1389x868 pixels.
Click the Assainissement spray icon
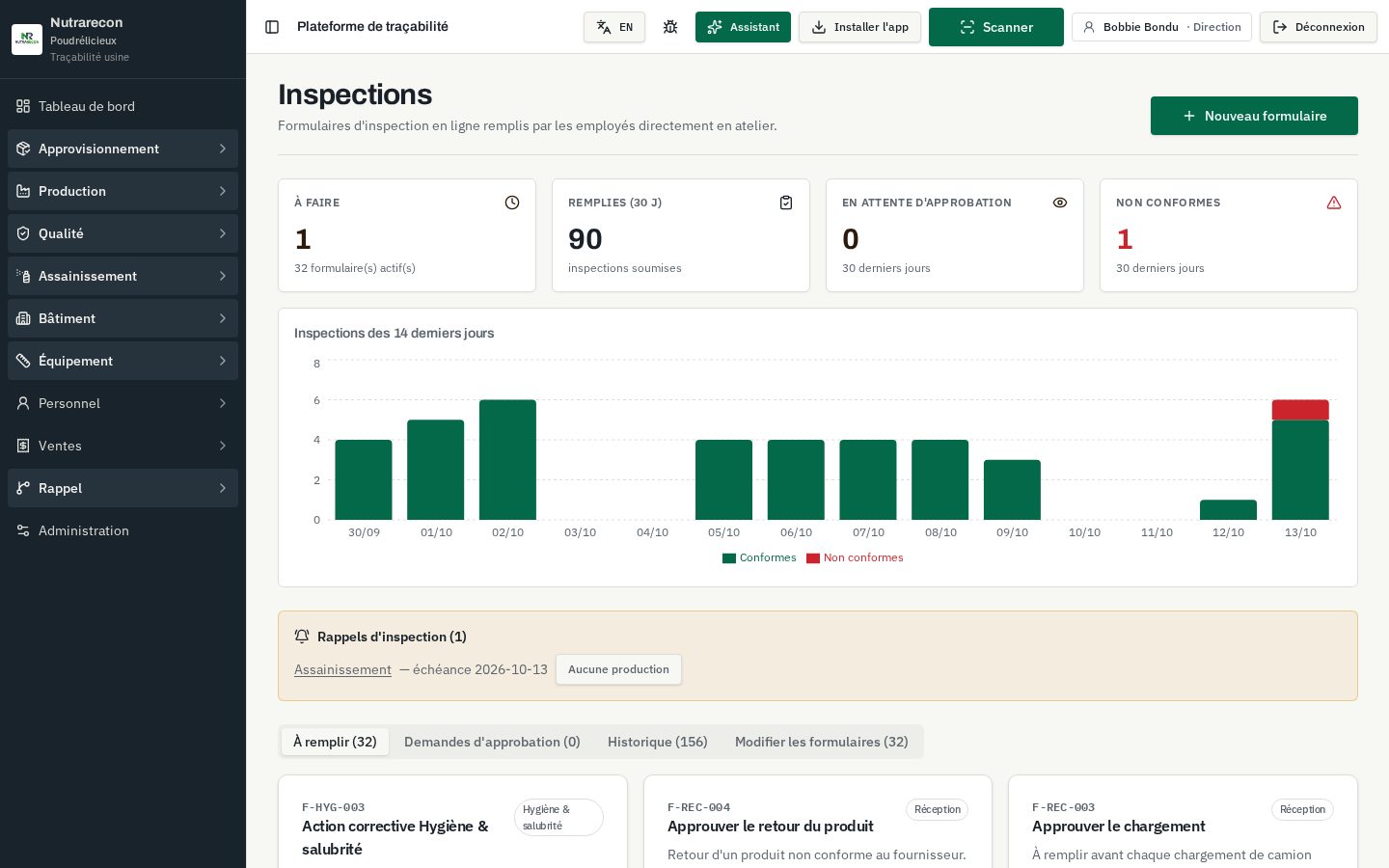(23, 276)
